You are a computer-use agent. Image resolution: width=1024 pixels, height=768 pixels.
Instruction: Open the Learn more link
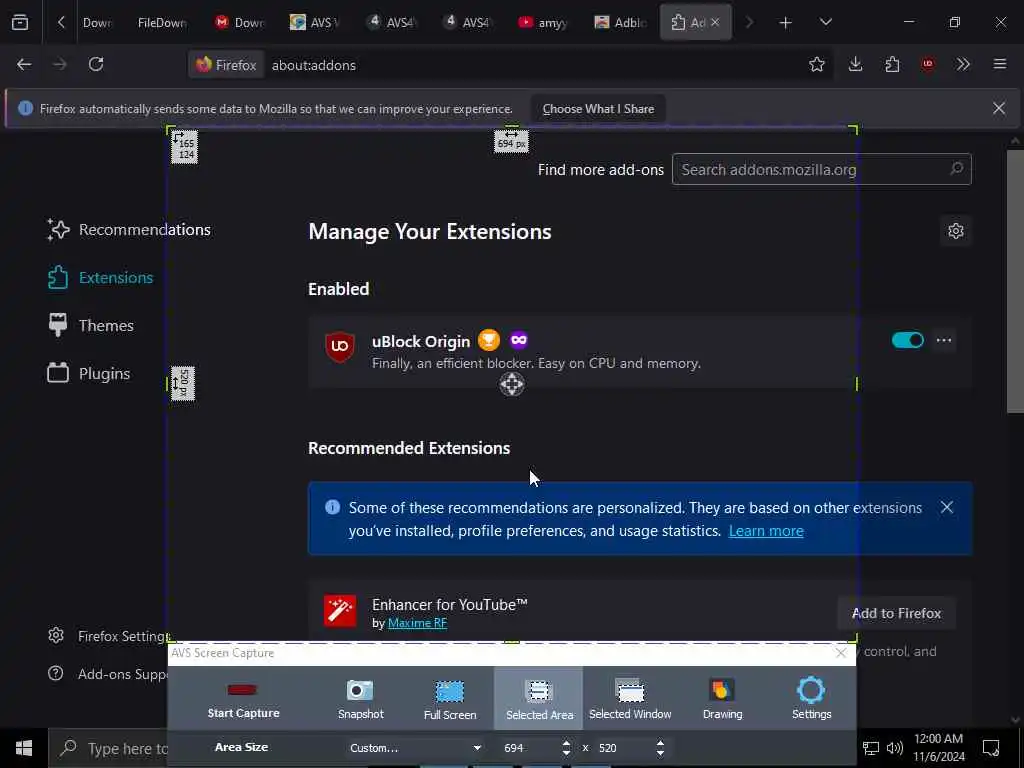click(766, 531)
